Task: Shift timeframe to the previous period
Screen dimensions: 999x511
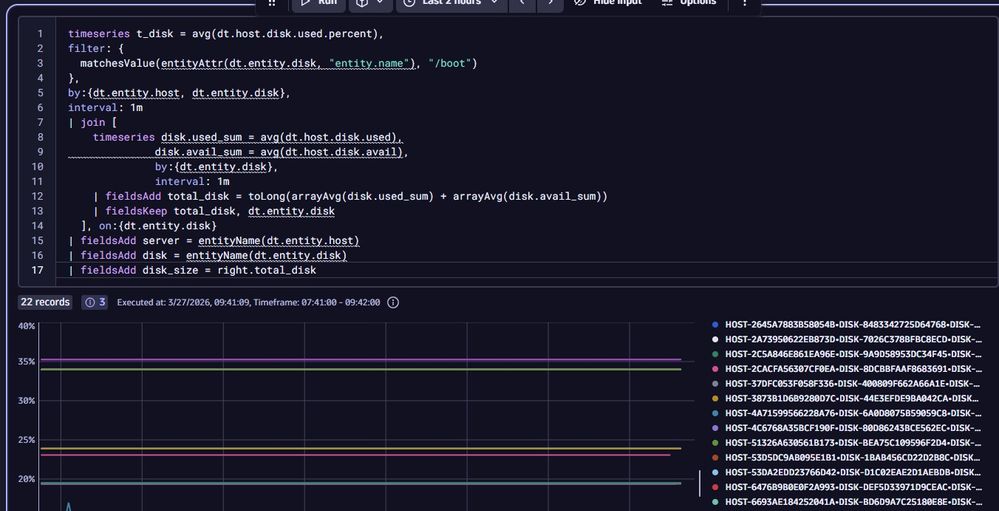Action: coord(522,4)
